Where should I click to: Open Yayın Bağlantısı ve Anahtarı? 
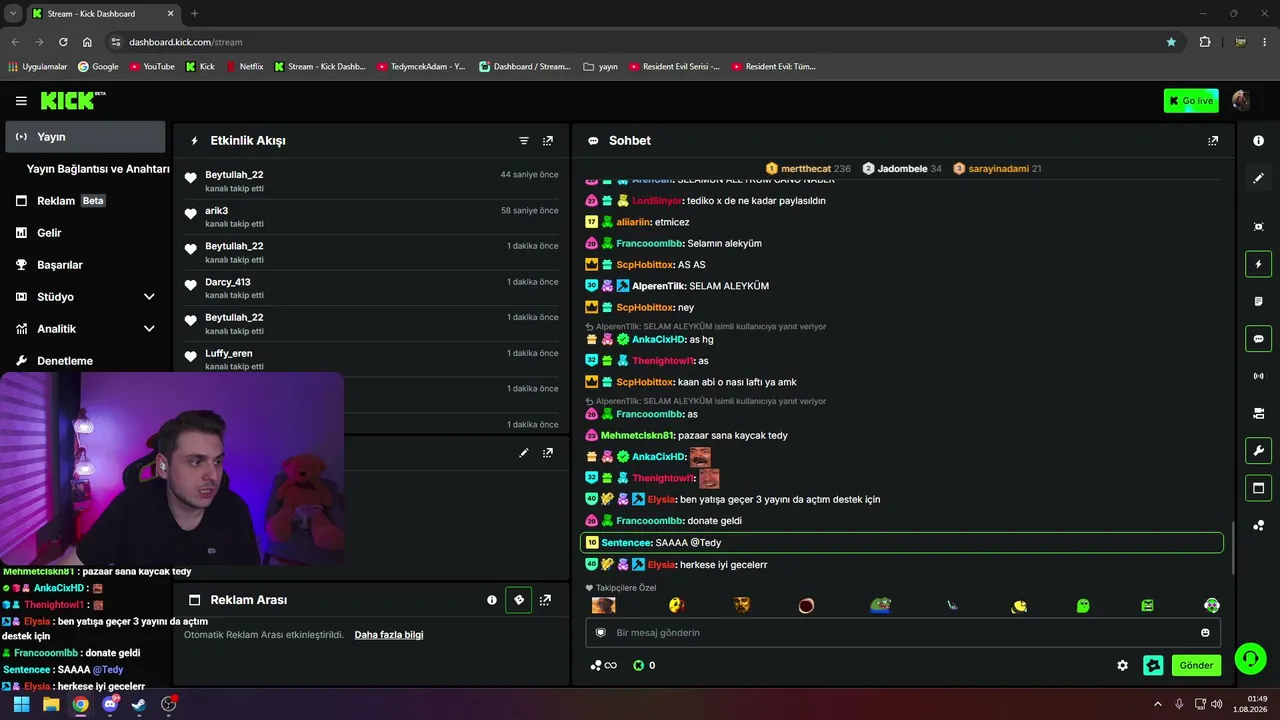98,169
